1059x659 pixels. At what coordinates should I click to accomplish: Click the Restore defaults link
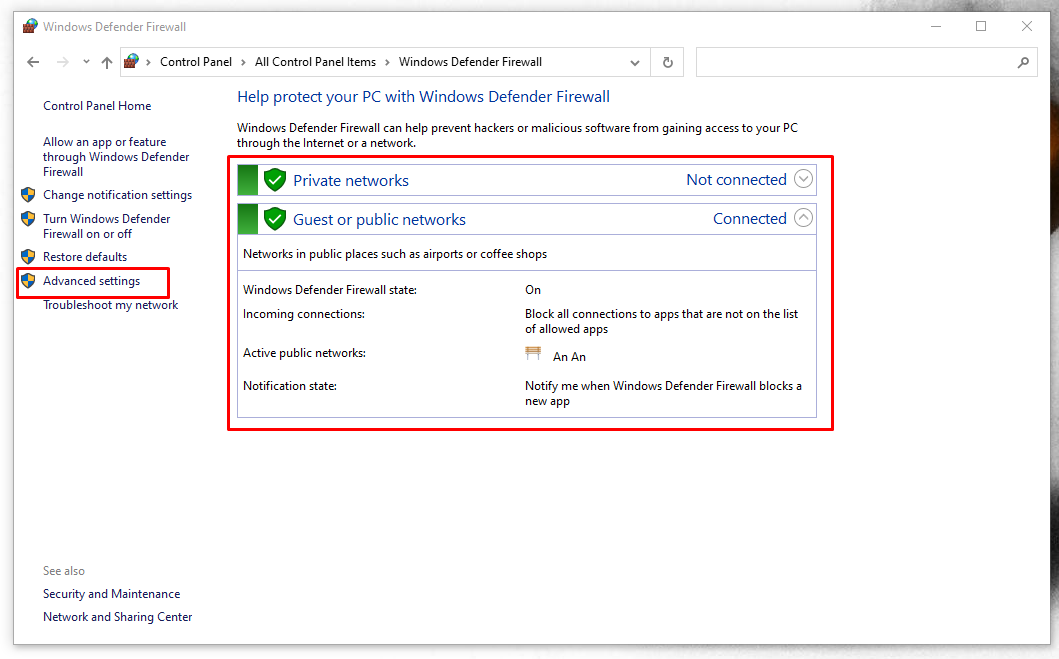pos(85,257)
